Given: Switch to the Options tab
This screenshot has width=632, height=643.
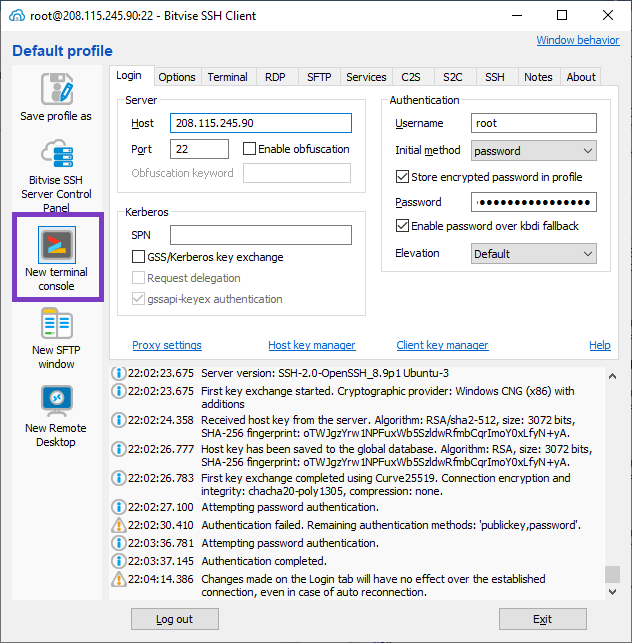Looking at the screenshot, I should 177,77.
